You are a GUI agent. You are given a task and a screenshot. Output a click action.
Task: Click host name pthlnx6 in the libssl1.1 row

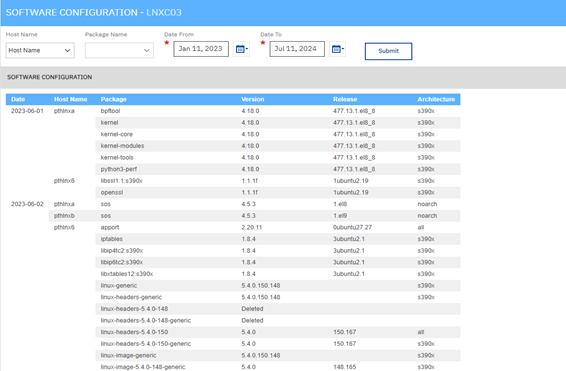(x=64, y=181)
